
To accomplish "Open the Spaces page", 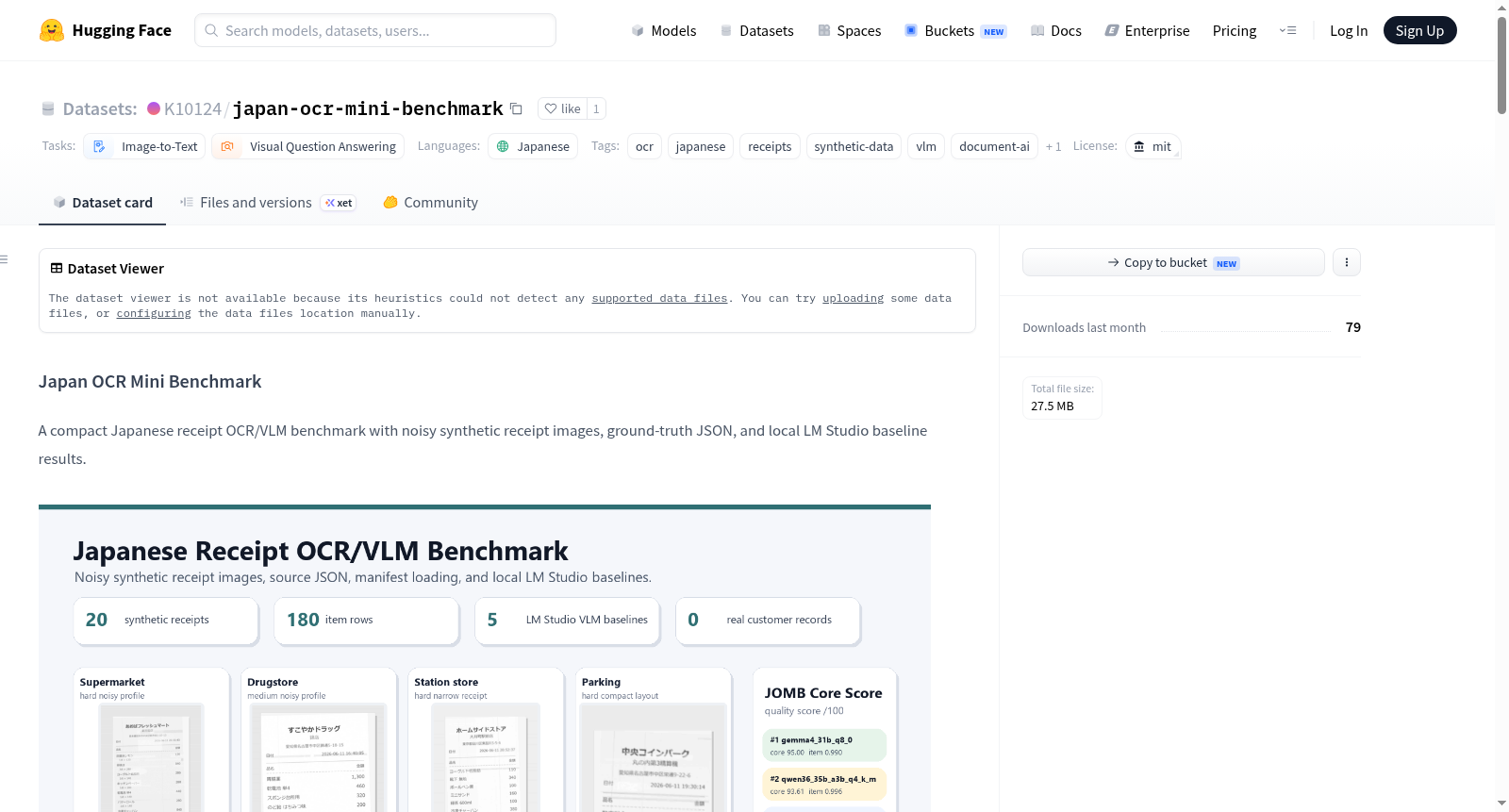I will click(849, 31).
